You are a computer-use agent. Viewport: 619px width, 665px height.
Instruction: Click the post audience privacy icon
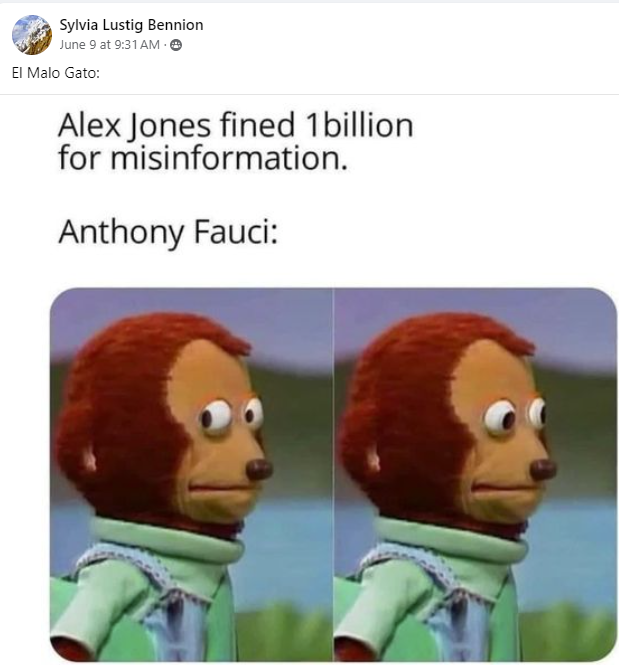176,45
